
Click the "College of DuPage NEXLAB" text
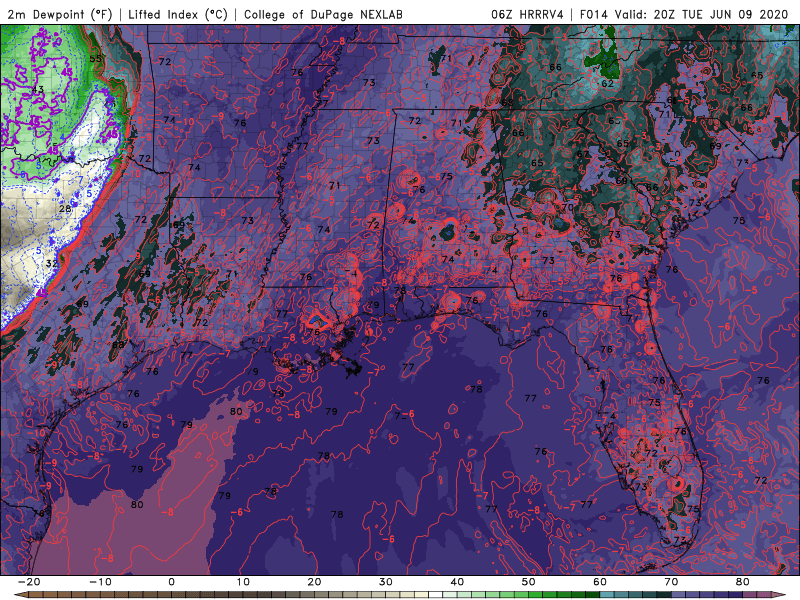point(323,14)
